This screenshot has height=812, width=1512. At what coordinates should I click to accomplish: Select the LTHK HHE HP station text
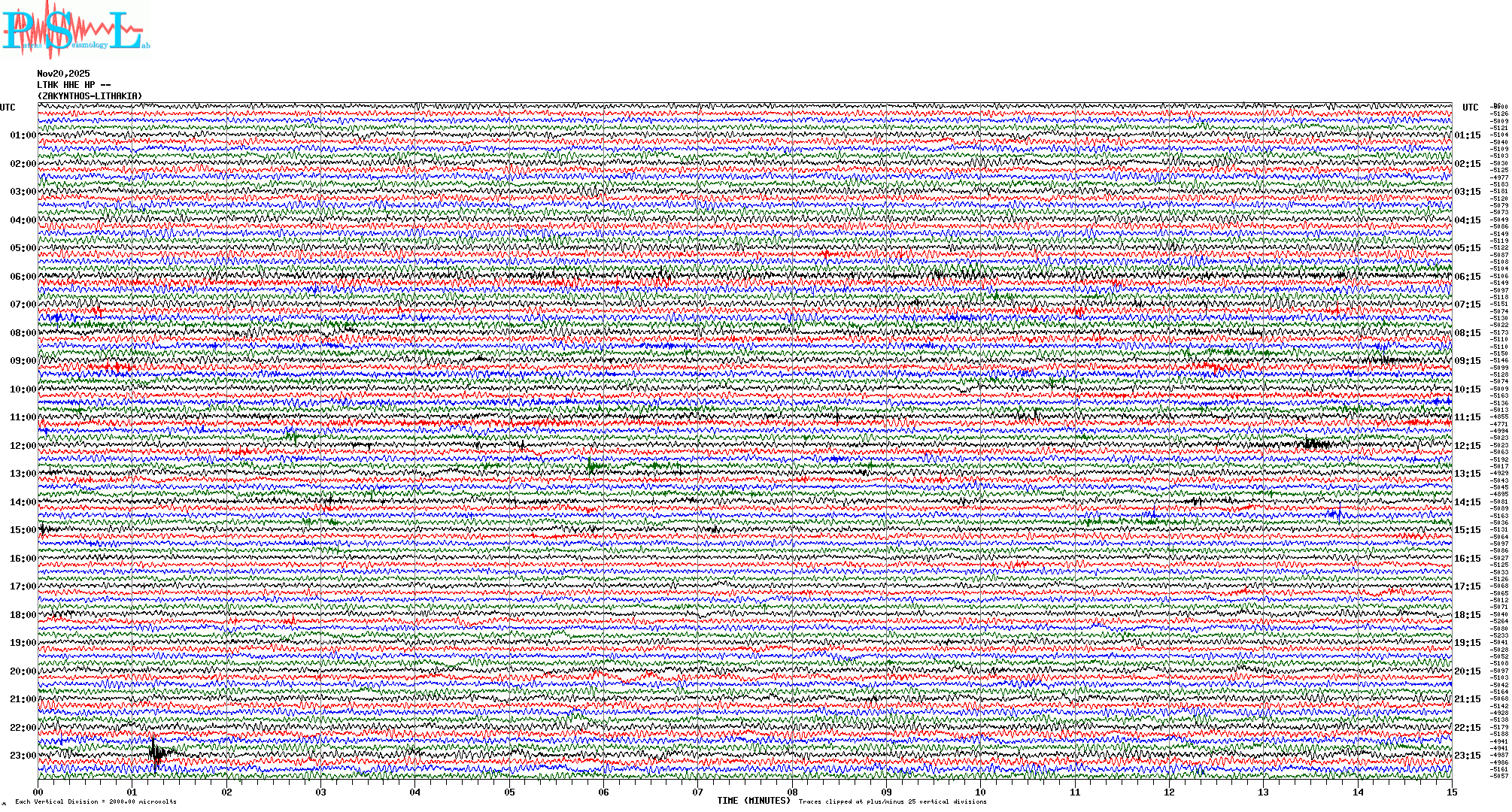[x=74, y=85]
